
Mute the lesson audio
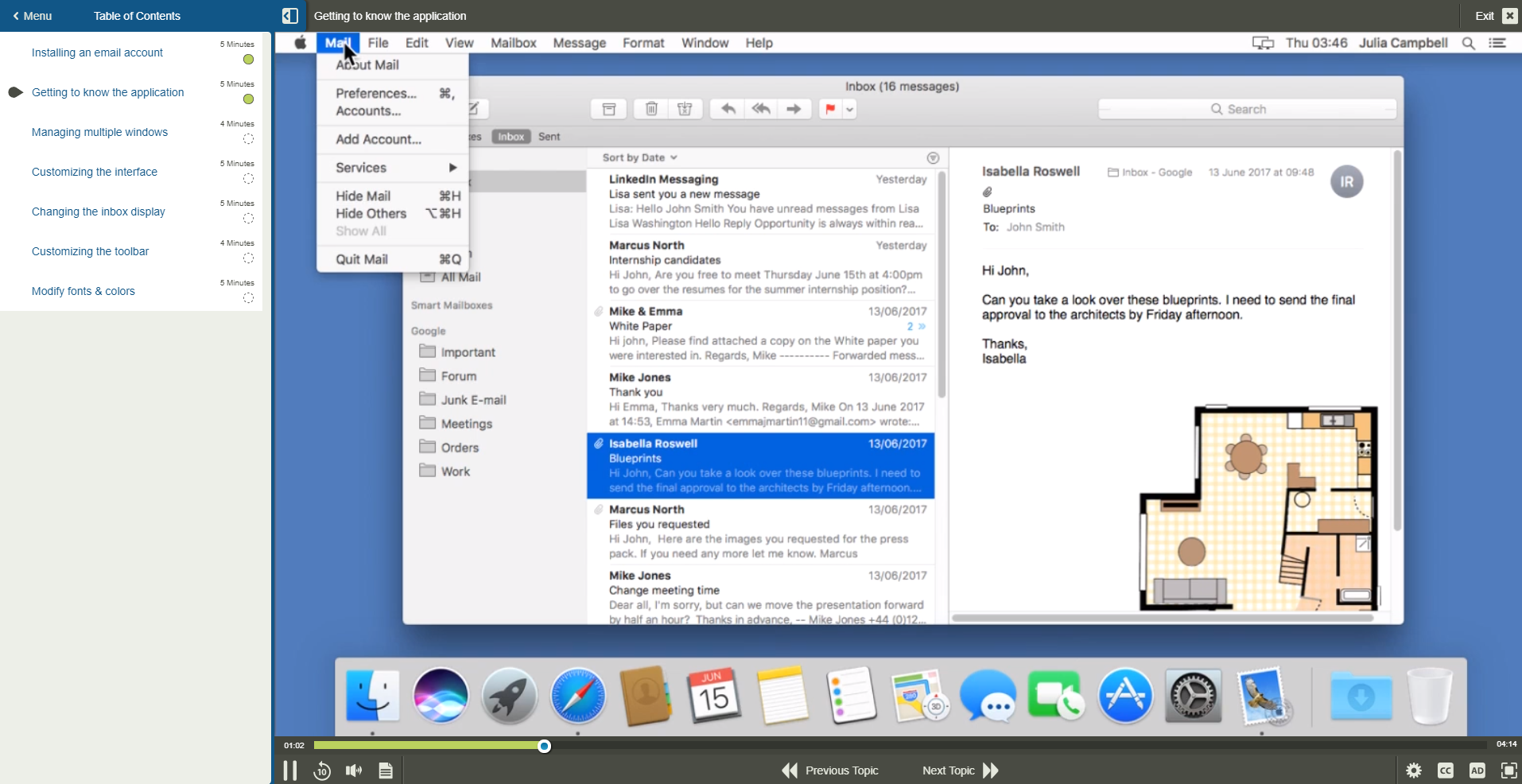[x=353, y=770]
